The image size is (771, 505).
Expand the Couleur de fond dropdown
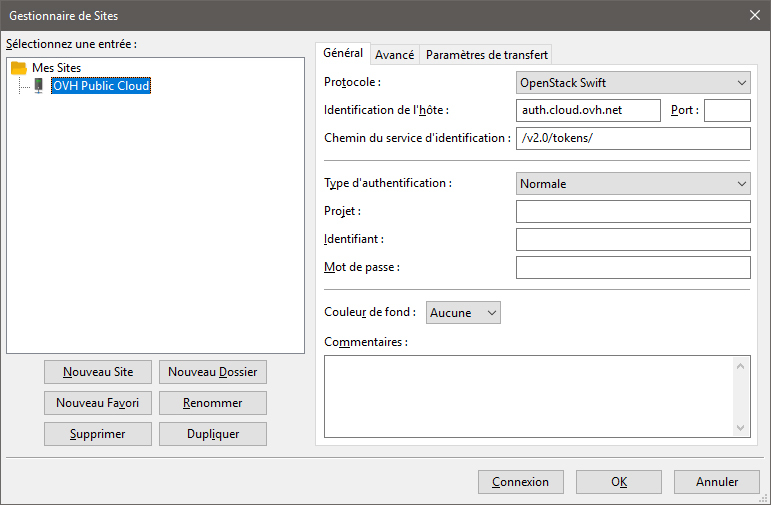click(x=463, y=313)
